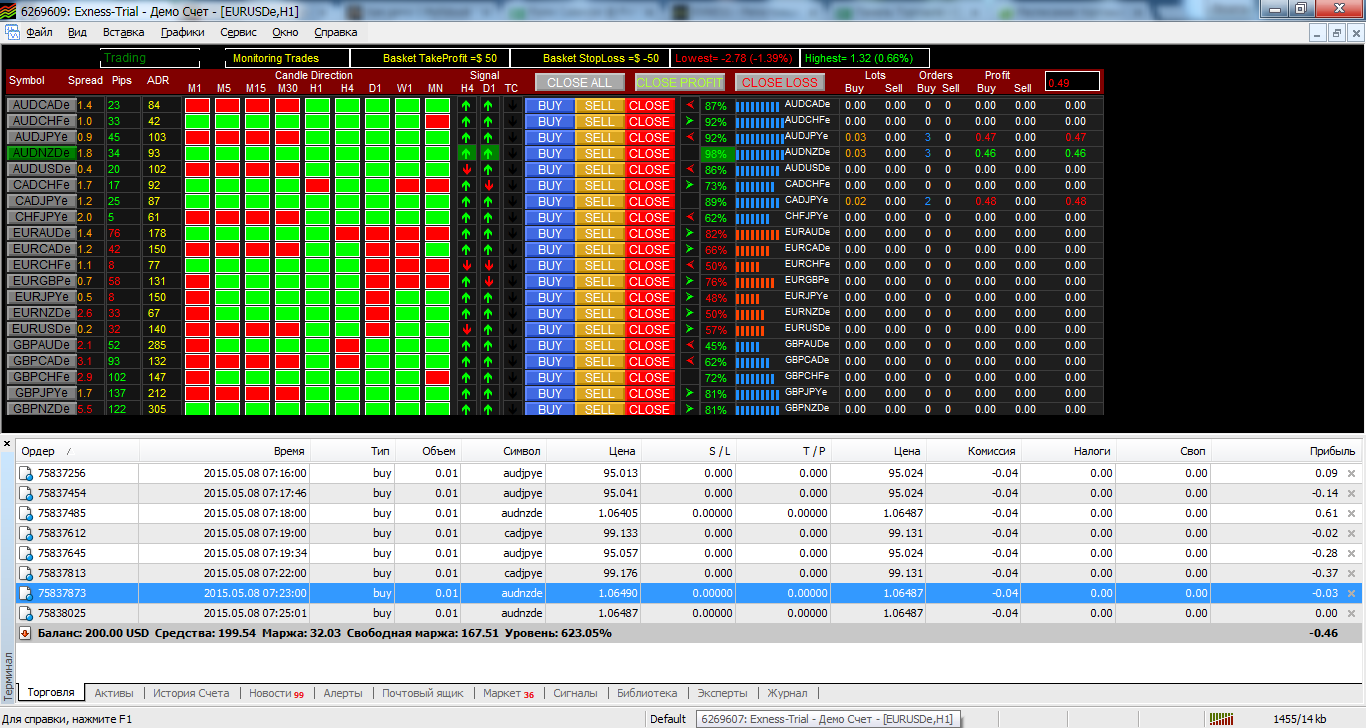Click the order icon for 75837612
This screenshot has width=1366, height=728.
click(26, 533)
